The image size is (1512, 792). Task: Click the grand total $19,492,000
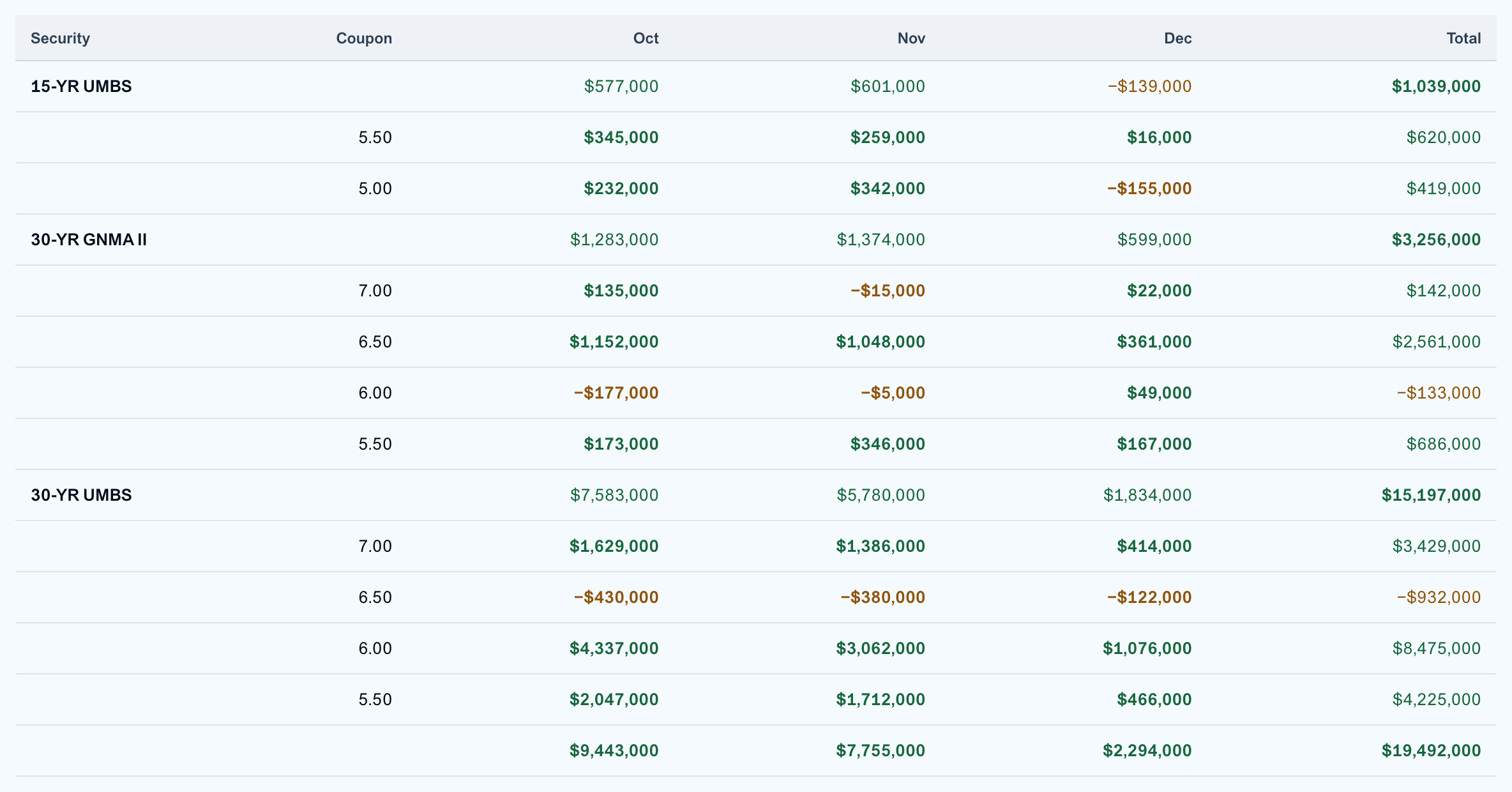(x=1431, y=750)
